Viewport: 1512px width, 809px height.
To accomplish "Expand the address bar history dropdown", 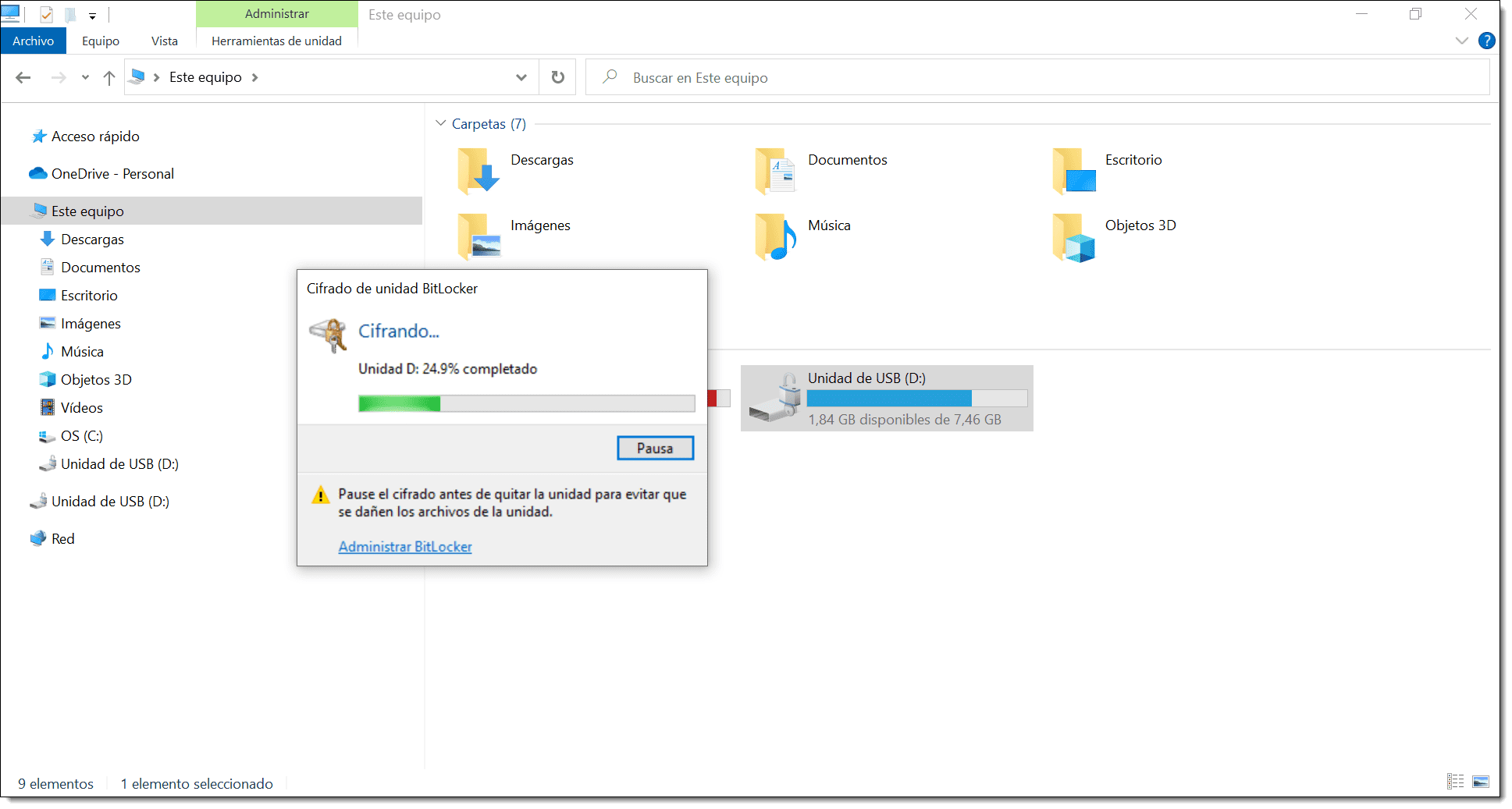I will click(x=521, y=77).
